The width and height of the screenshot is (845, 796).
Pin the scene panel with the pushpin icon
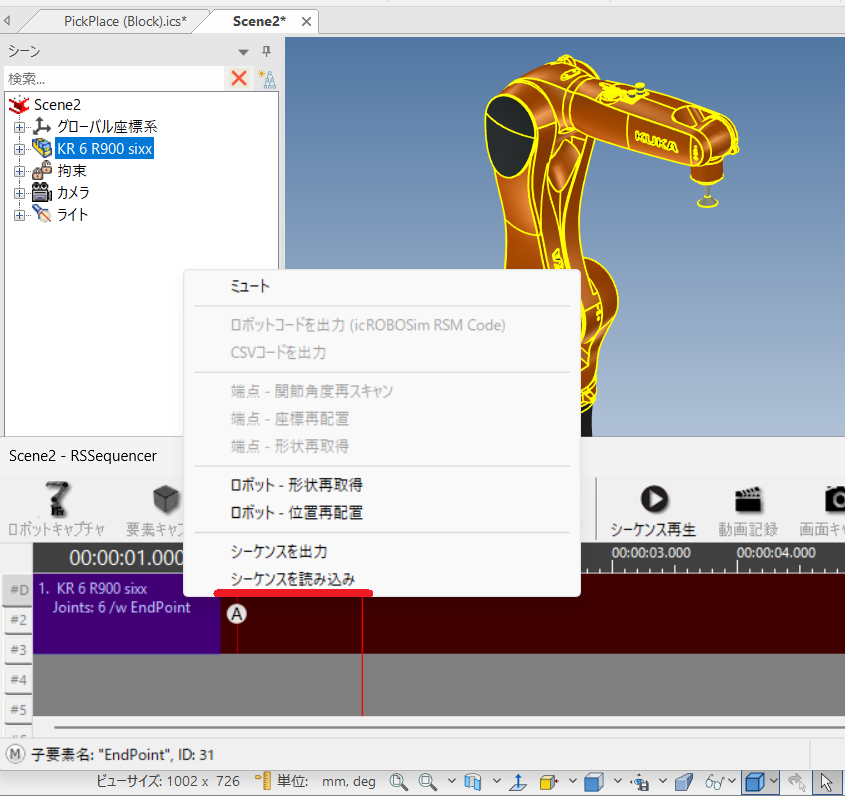[x=266, y=51]
